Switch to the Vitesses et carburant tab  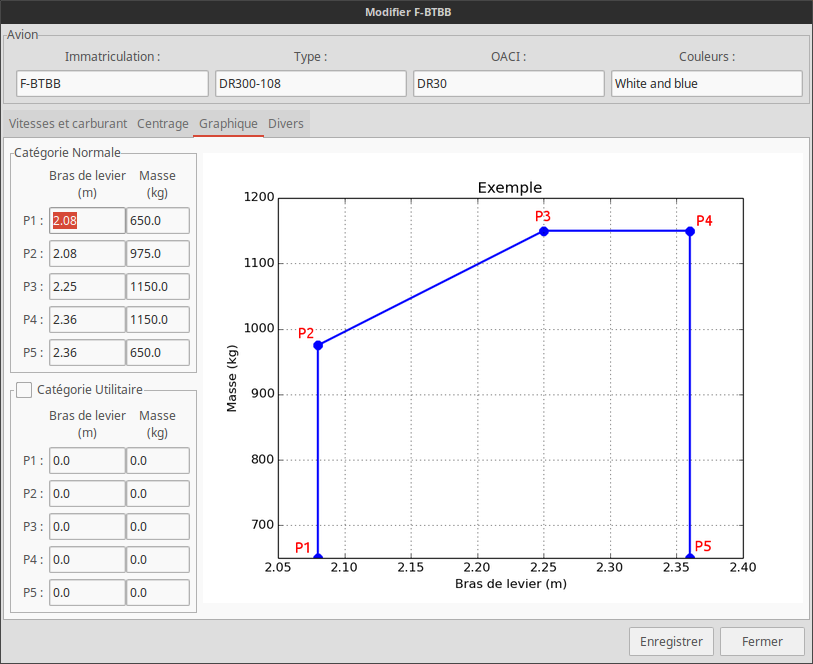pyautogui.click(x=68, y=123)
